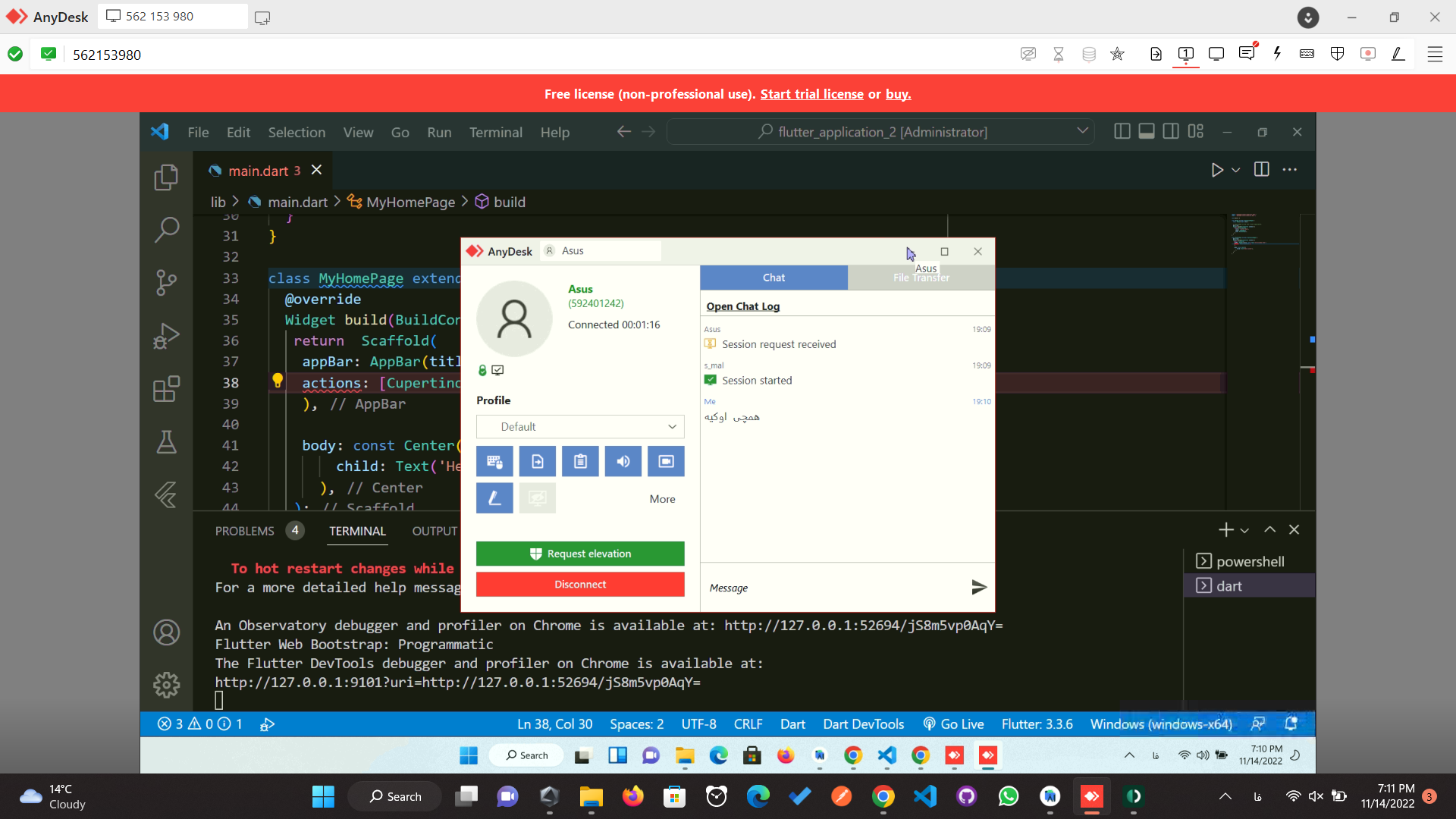Switch to the File Transfer tab
The image size is (1456, 819).
(921, 278)
